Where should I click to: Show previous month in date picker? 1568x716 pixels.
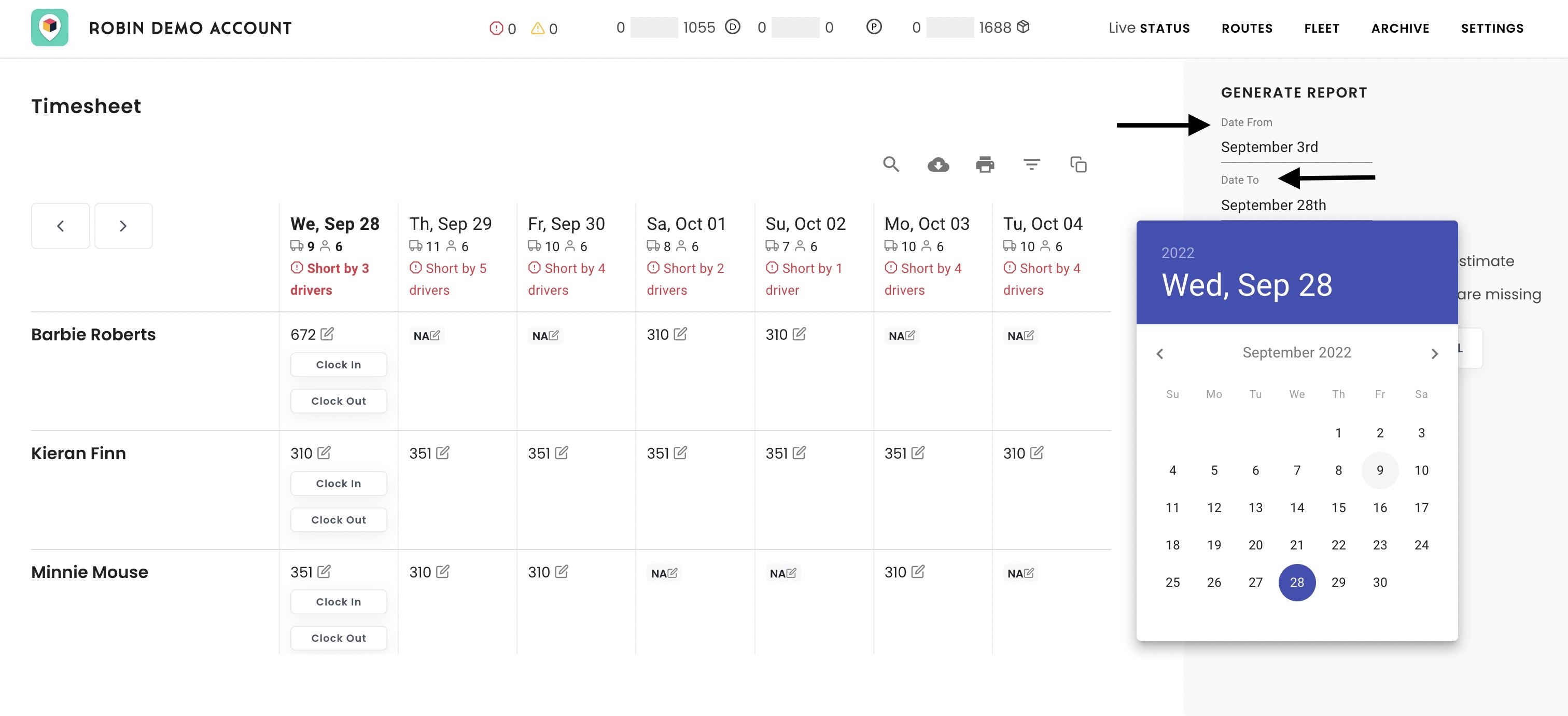click(x=1159, y=354)
